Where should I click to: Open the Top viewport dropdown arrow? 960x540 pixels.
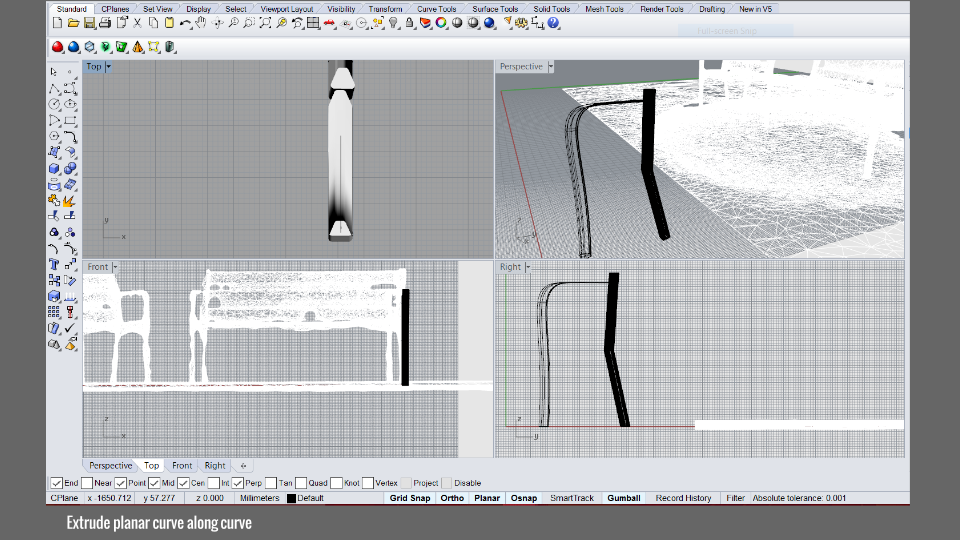108,67
